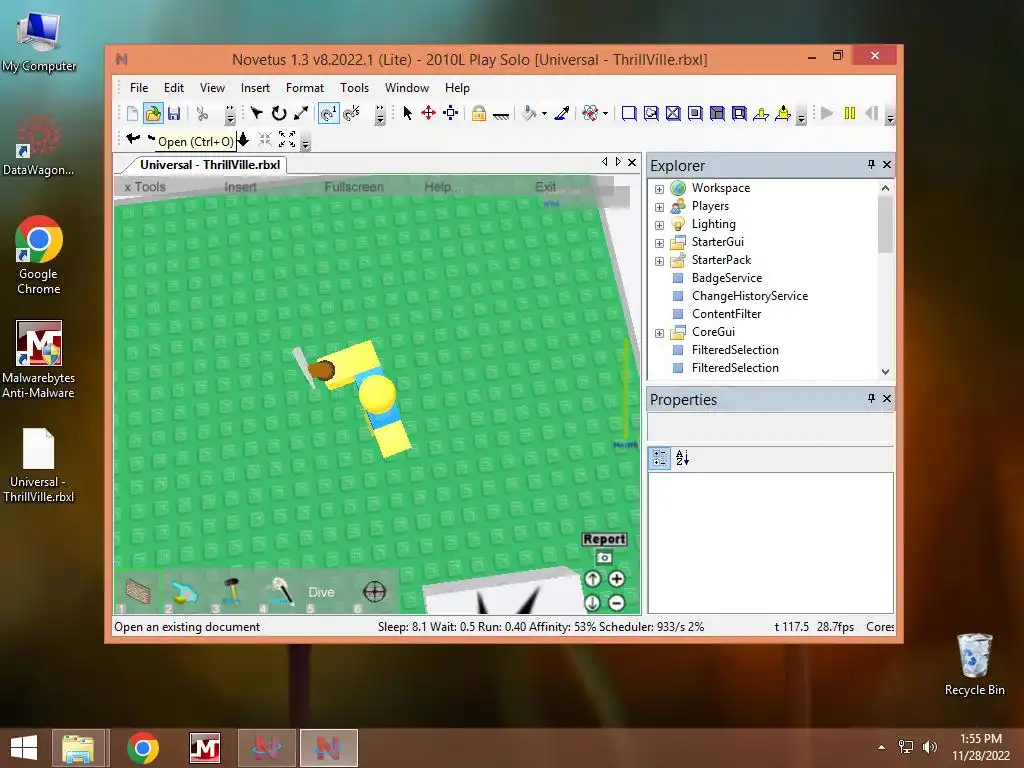This screenshot has height=768, width=1024.
Task: Click the zoom-extents expand arrows icon
Action: tap(287, 138)
